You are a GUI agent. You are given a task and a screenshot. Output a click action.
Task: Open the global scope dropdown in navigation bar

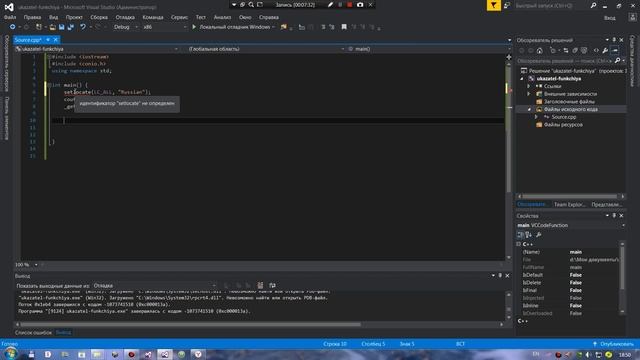click(x=266, y=49)
